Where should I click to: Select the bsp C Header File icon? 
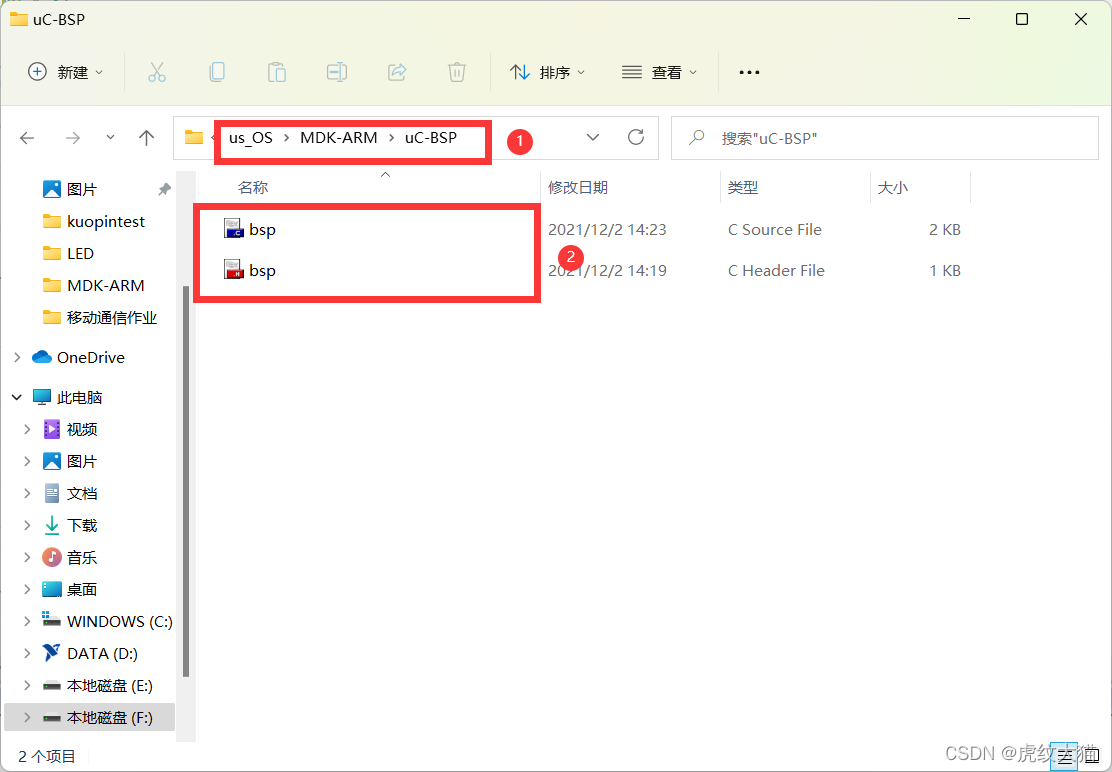point(234,269)
